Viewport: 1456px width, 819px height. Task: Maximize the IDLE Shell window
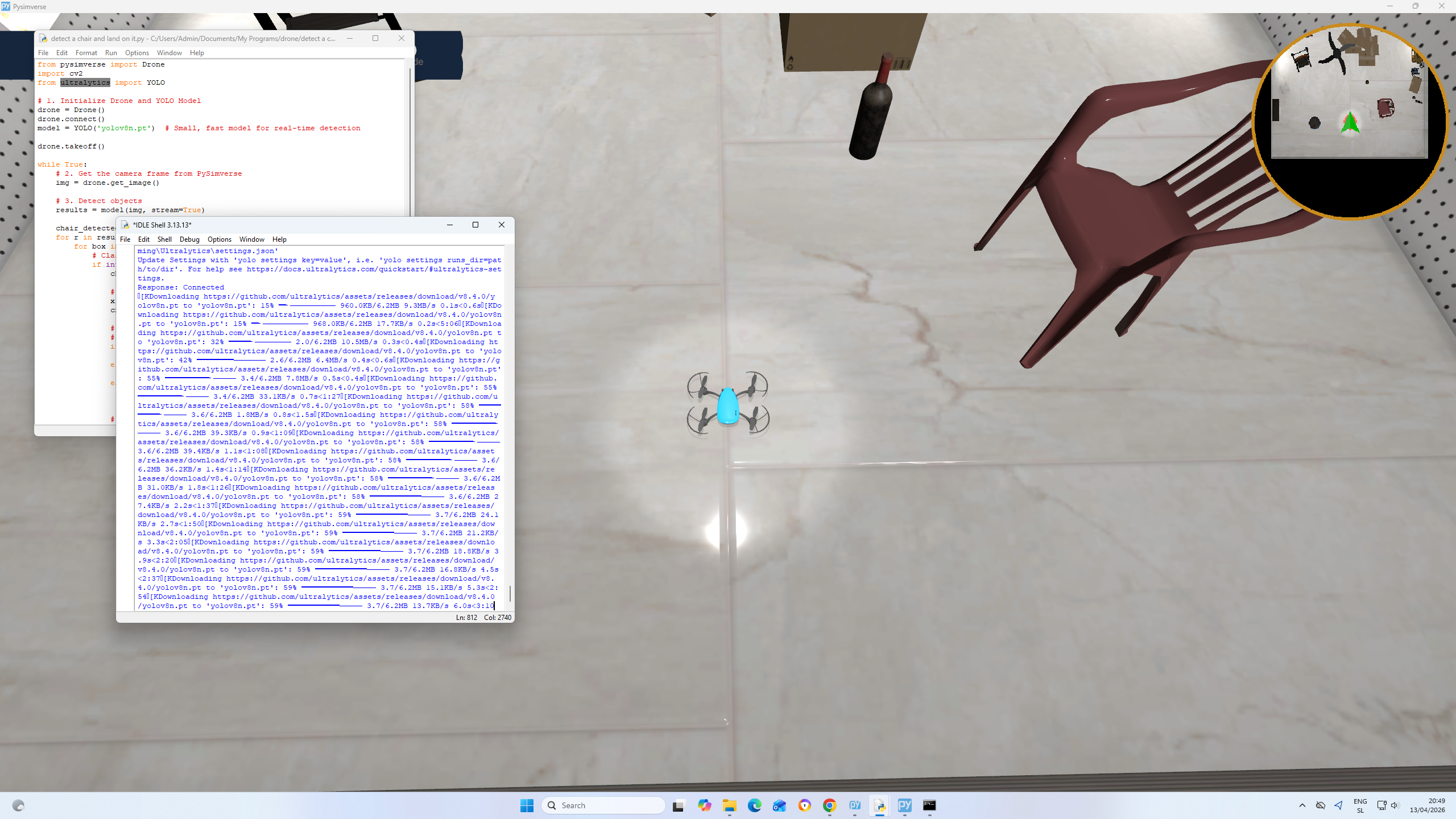pyautogui.click(x=475, y=225)
